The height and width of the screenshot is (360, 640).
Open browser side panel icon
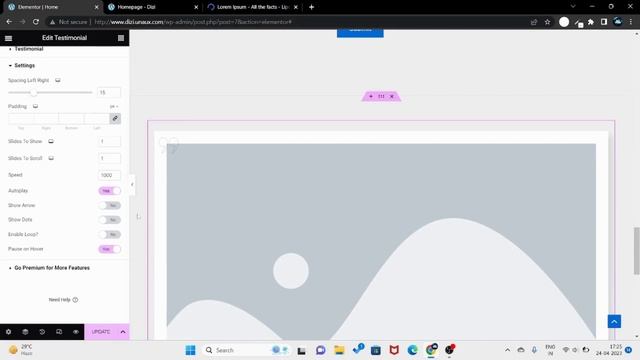(x=604, y=22)
